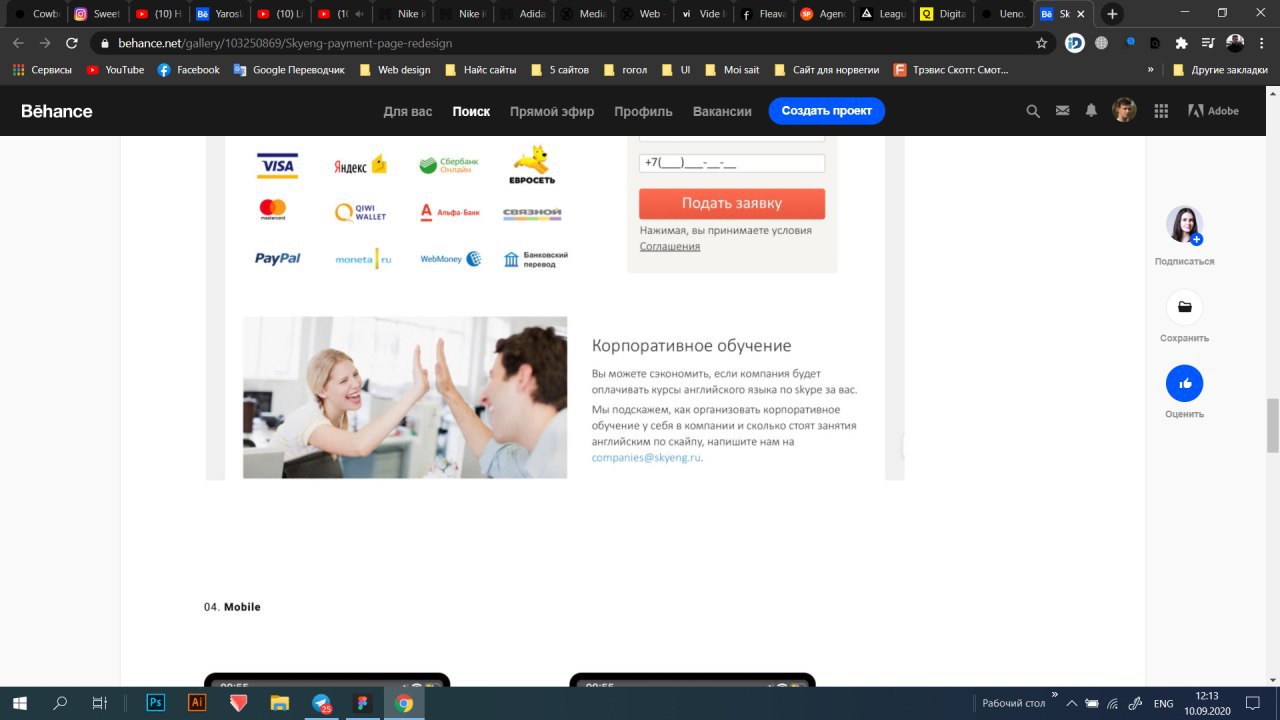Open the Web design bookmarks folder
1280x720 pixels.
[394, 70]
